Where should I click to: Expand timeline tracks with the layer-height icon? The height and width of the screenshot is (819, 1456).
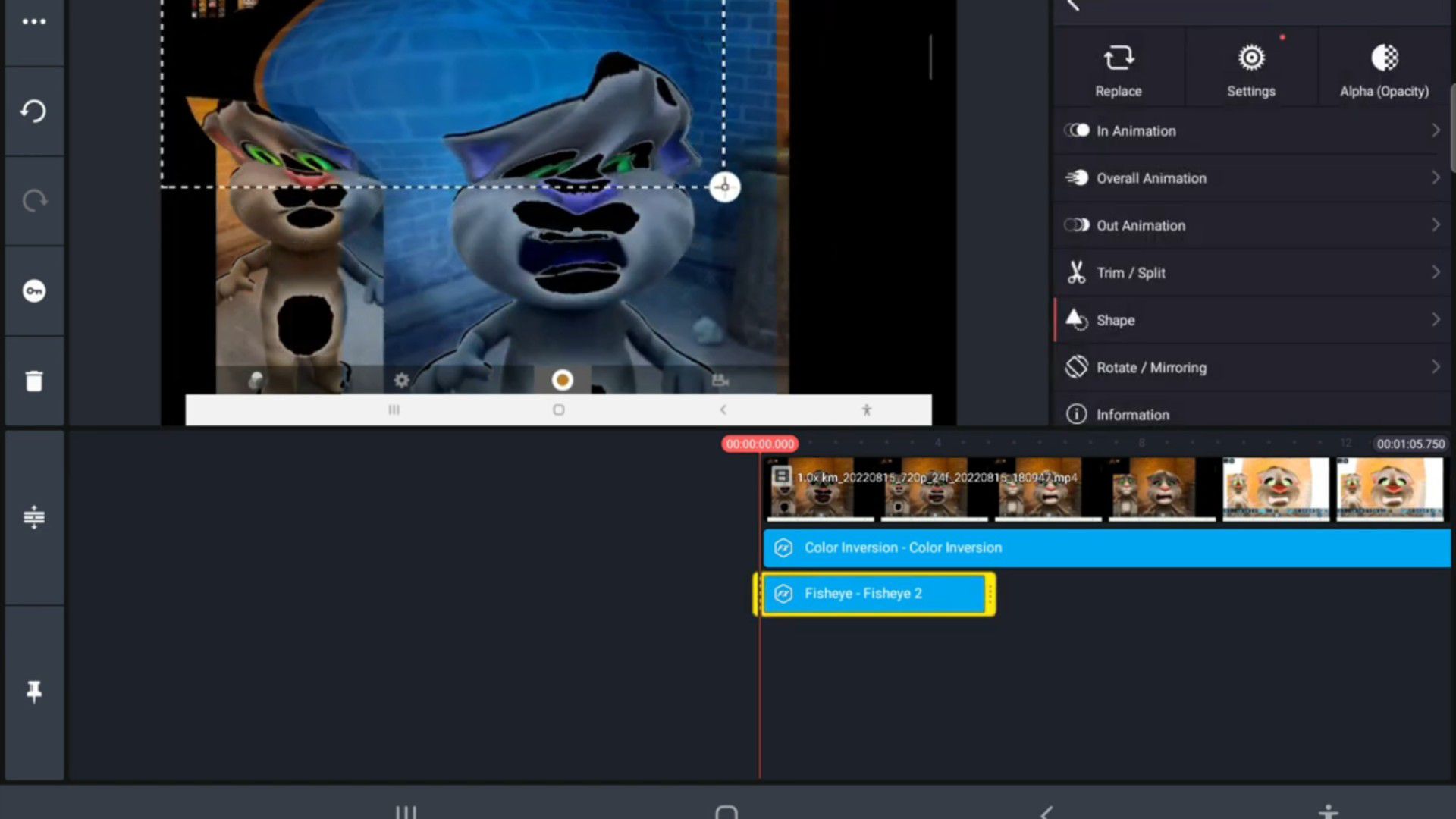pyautogui.click(x=34, y=516)
